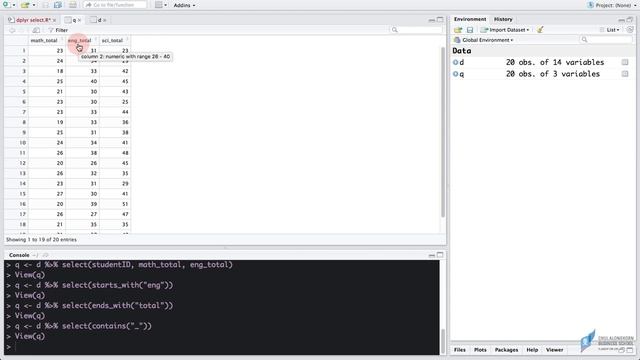Click the sci_total value 51 in row 16
Screen dimensions: 640x360
point(125,204)
